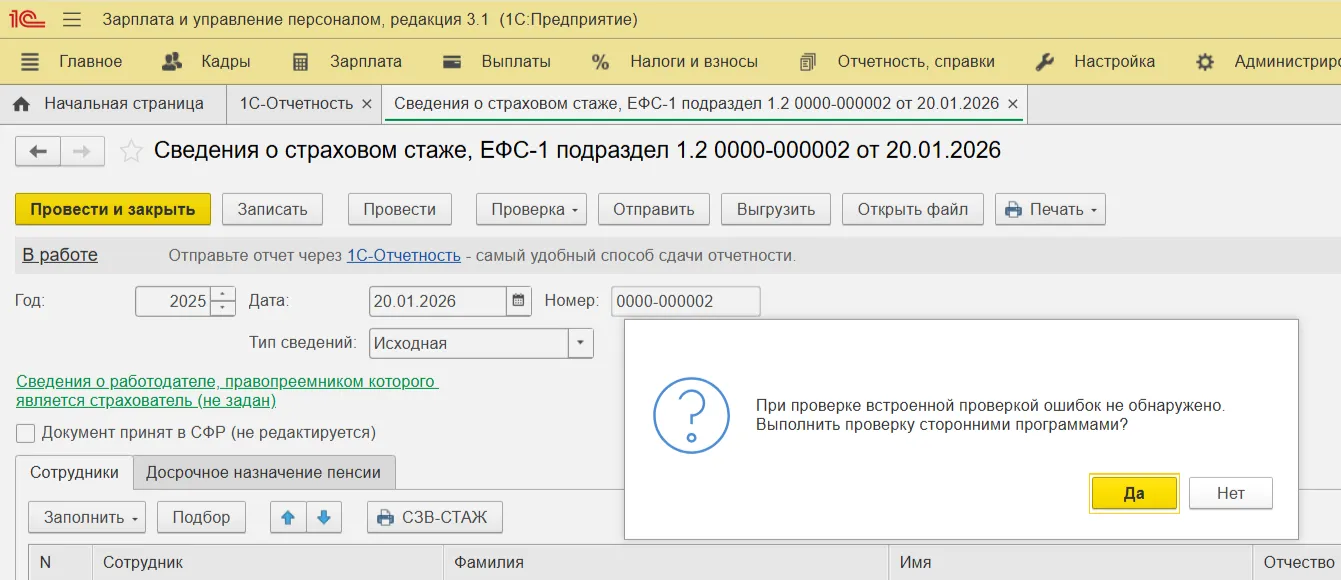
Task: Open the Проверка dropdown button
Action: click(534, 209)
